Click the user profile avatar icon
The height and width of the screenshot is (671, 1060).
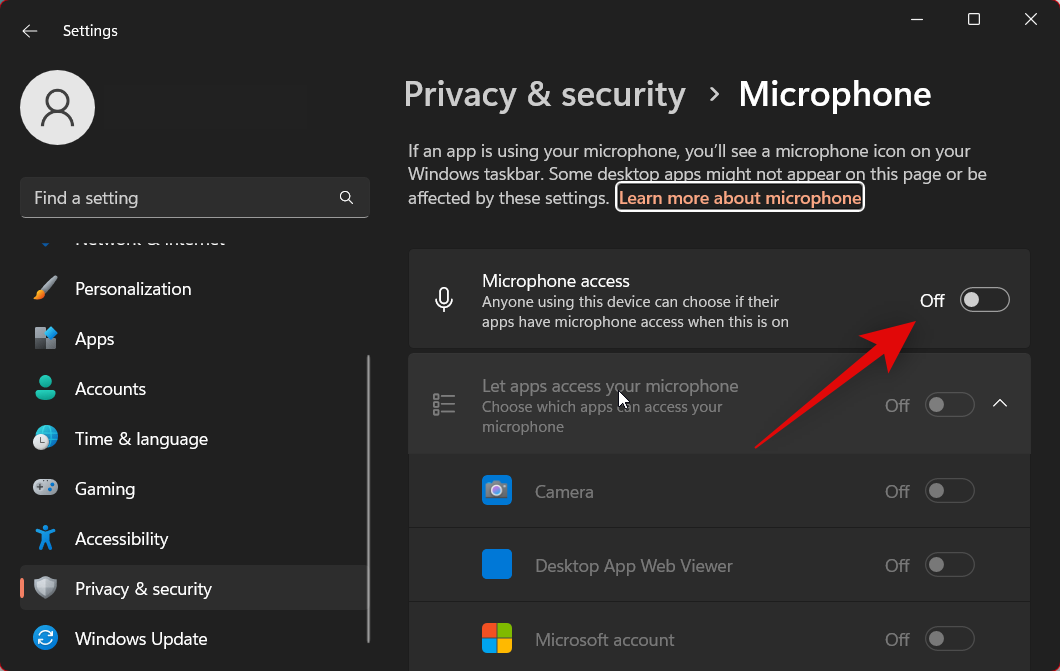58,107
